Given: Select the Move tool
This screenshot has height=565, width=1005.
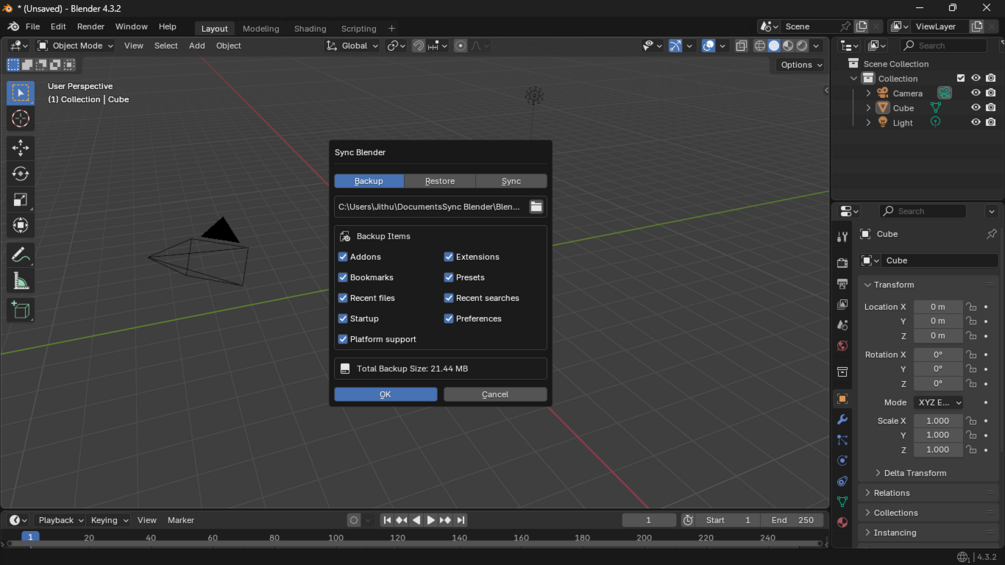Looking at the screenshot, I should click(21, 147).
